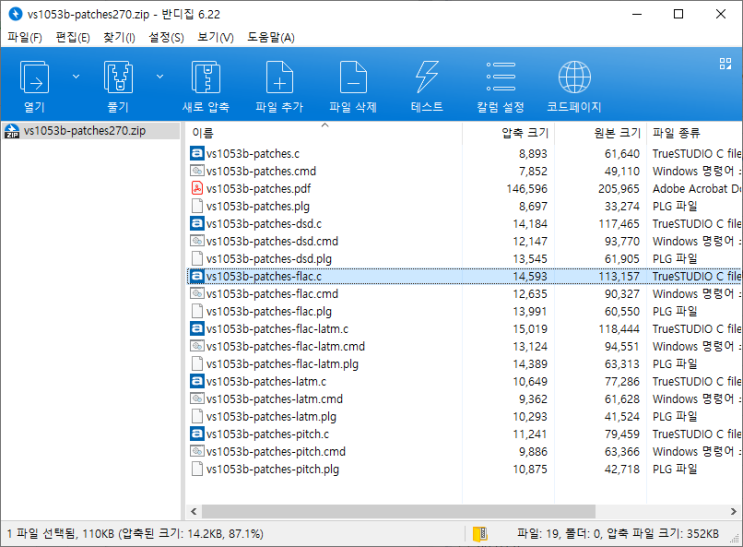Click the PDF icon of vs1053b-patches.pdf
Screen dimensions: 743x547
197,188
